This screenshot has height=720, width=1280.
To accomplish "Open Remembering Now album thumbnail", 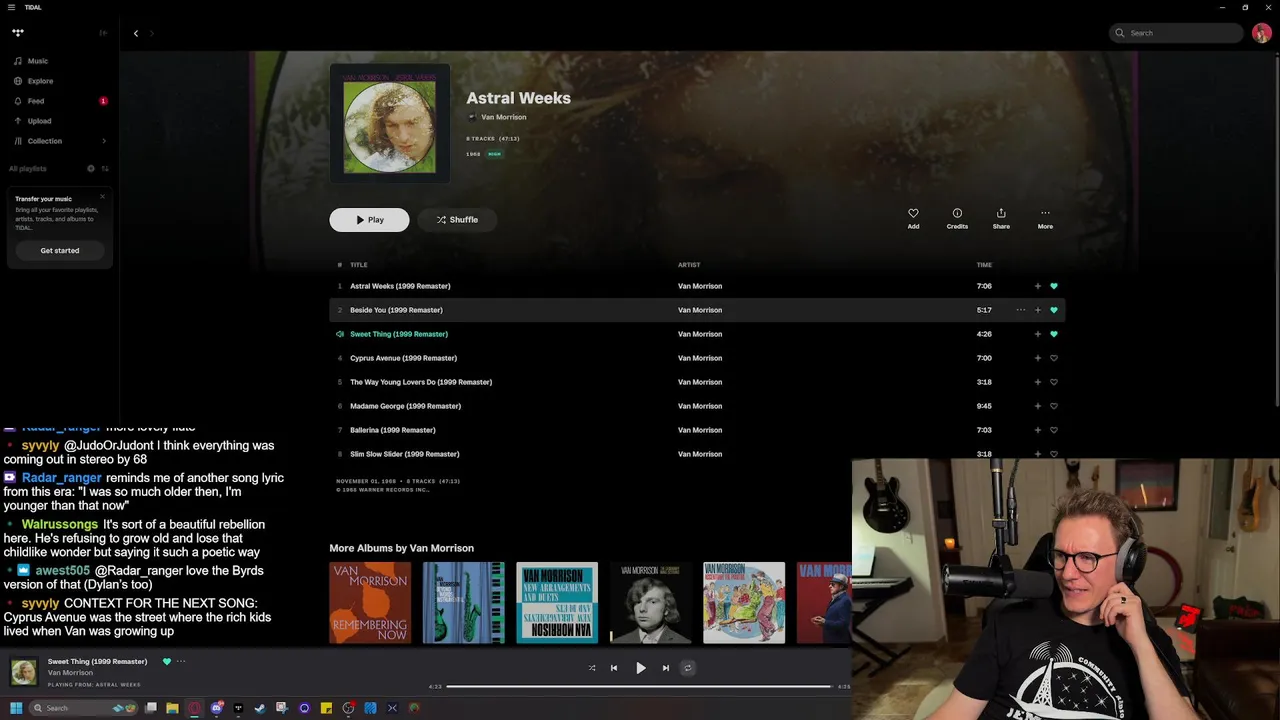I will 370,603.
